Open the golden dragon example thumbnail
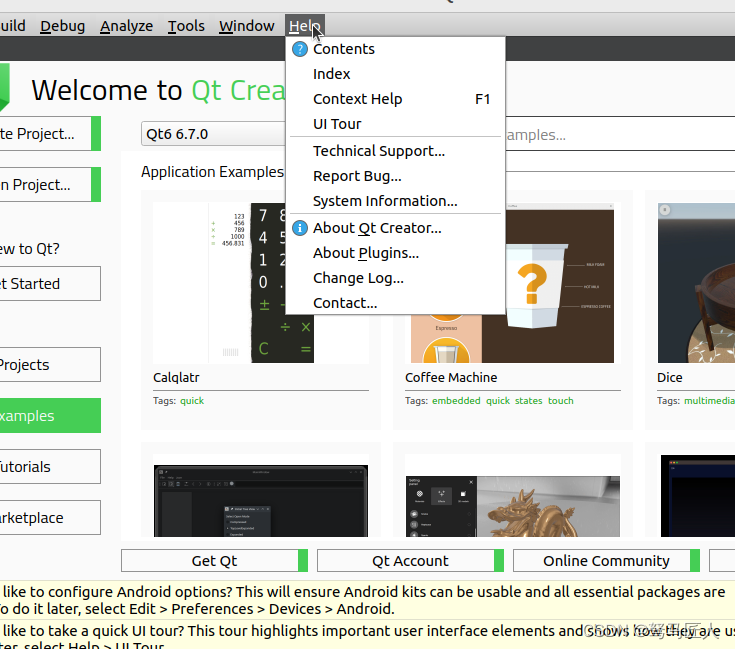 point(512,506)
